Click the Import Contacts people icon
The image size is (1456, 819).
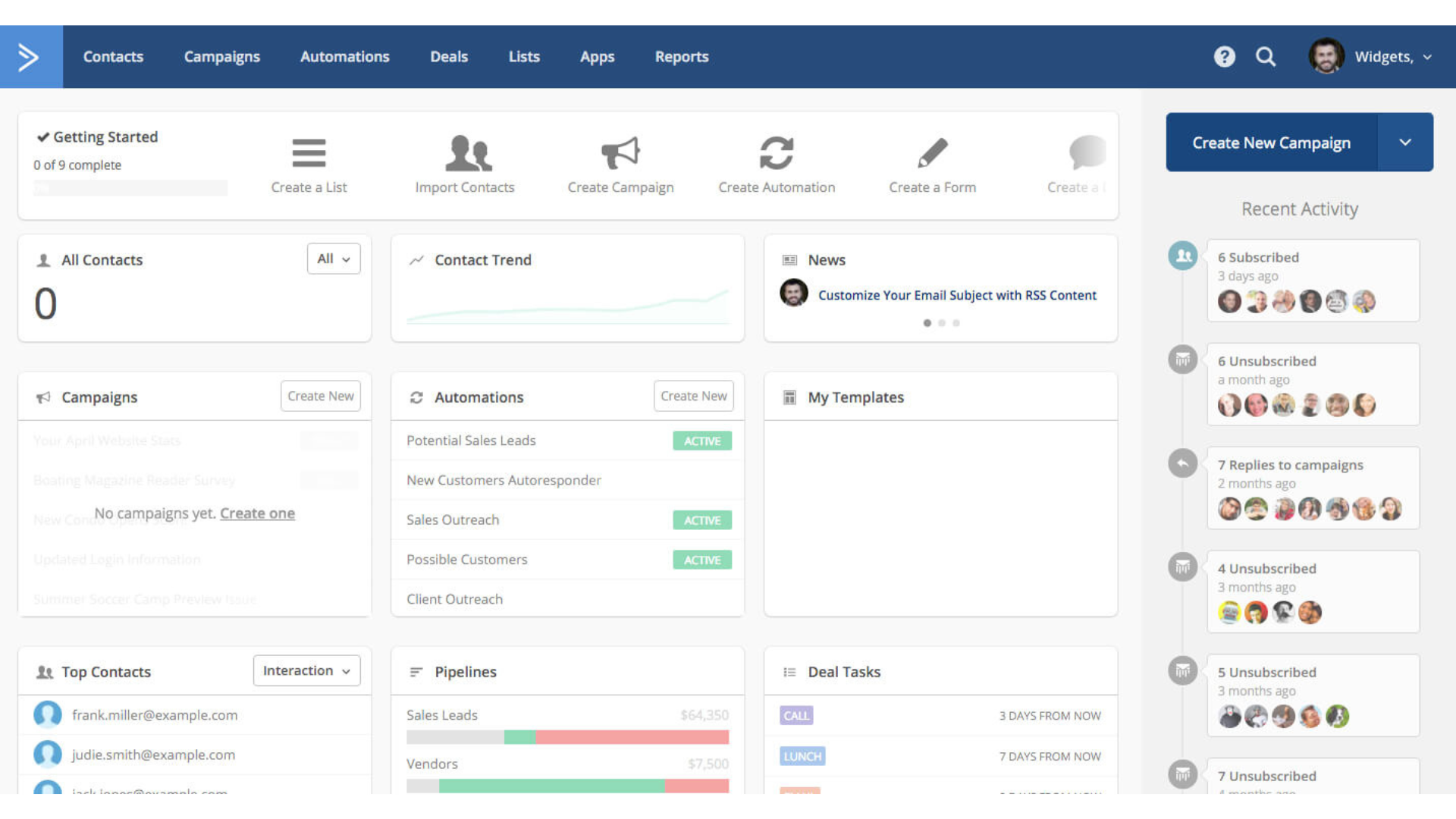467,154
